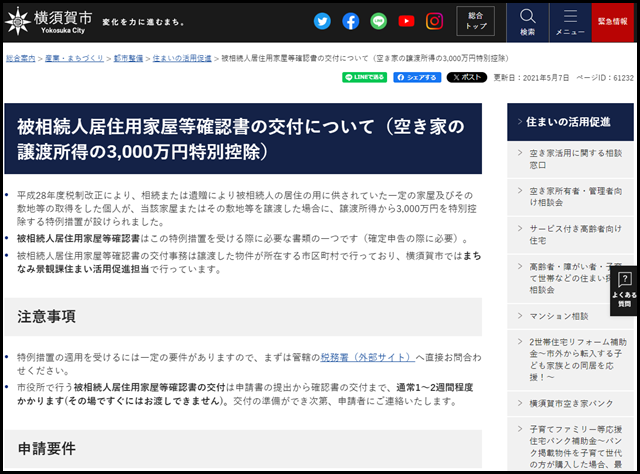Screen dimensions: 640x474
Task: Open the Yokosuka City logo home link
Action: [49, 21]
